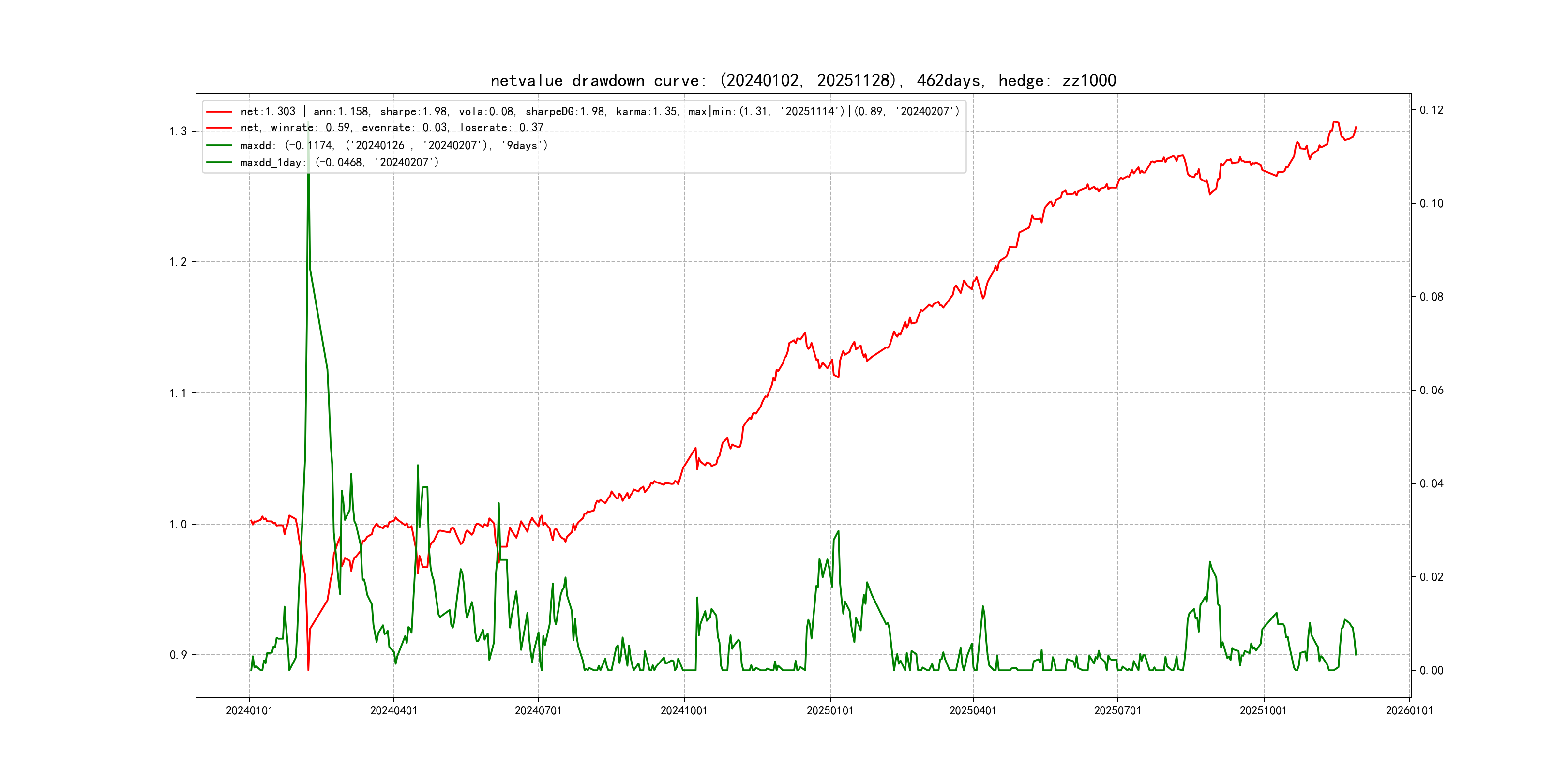Click the 20250401 x-axis date label
1568x784 pixels.
[x=973, y=711]
